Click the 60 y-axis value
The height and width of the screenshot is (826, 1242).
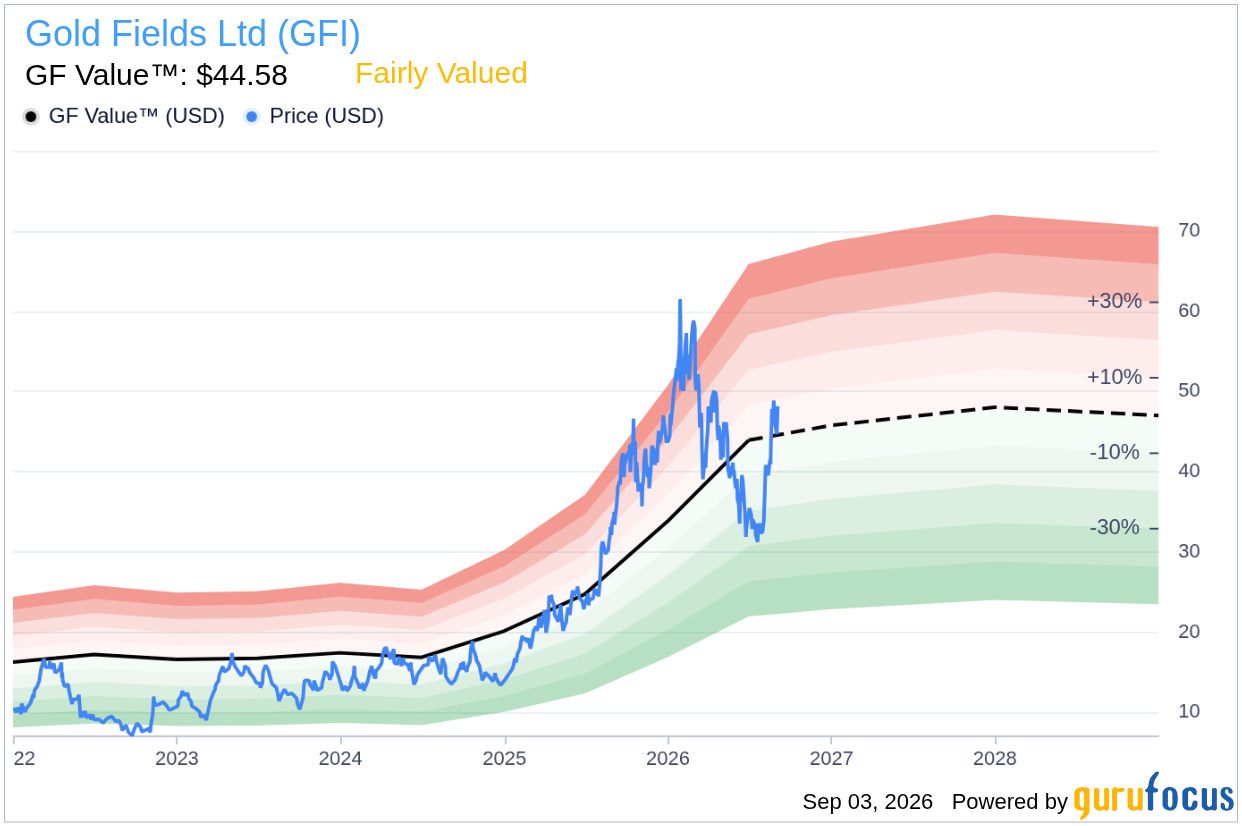(x=1189, y=311)
